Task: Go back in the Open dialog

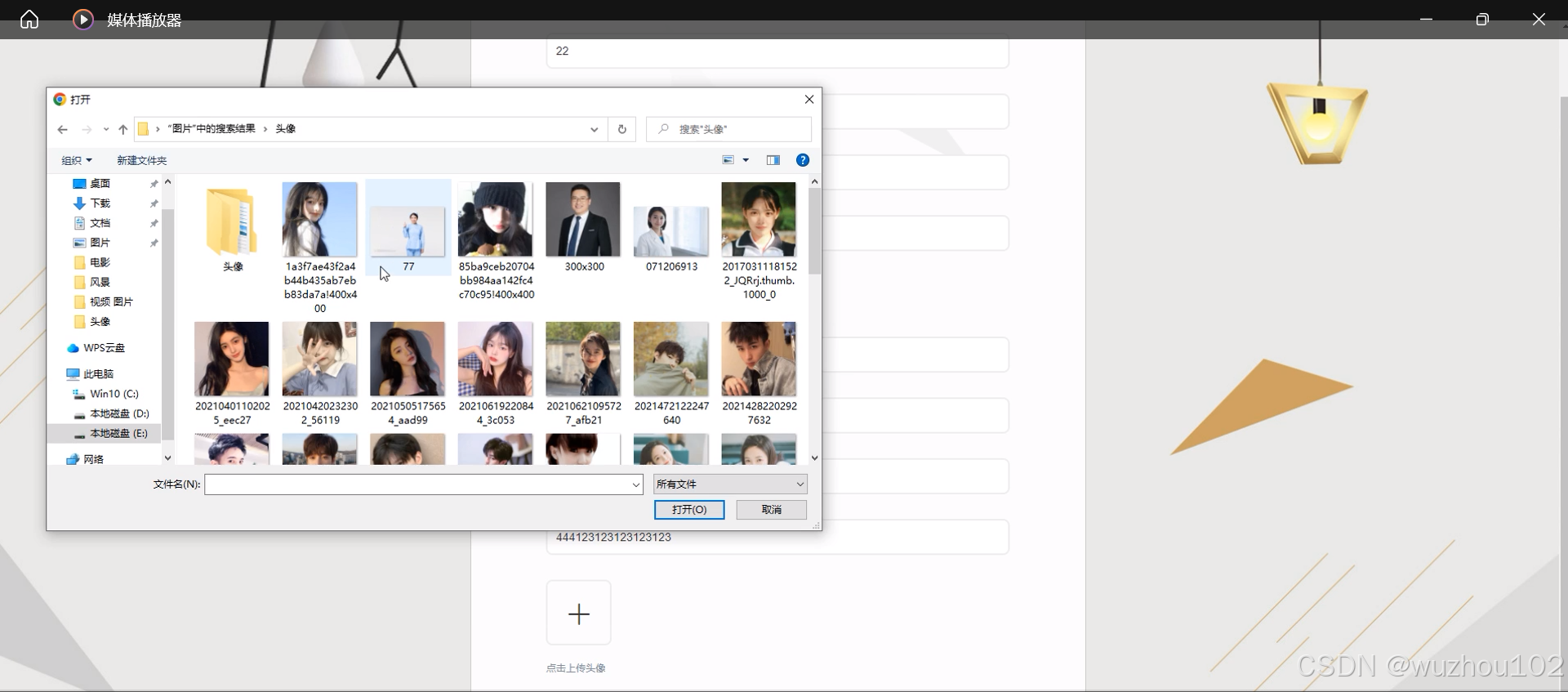Action: (x=63, y=129)
